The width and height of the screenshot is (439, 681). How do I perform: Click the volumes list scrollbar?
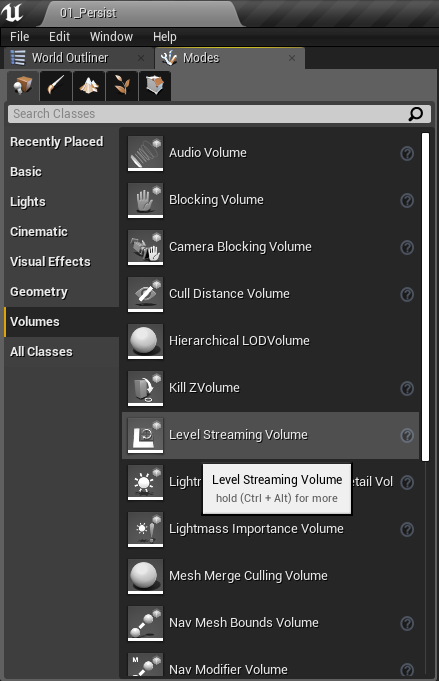[x=426, y=297]
